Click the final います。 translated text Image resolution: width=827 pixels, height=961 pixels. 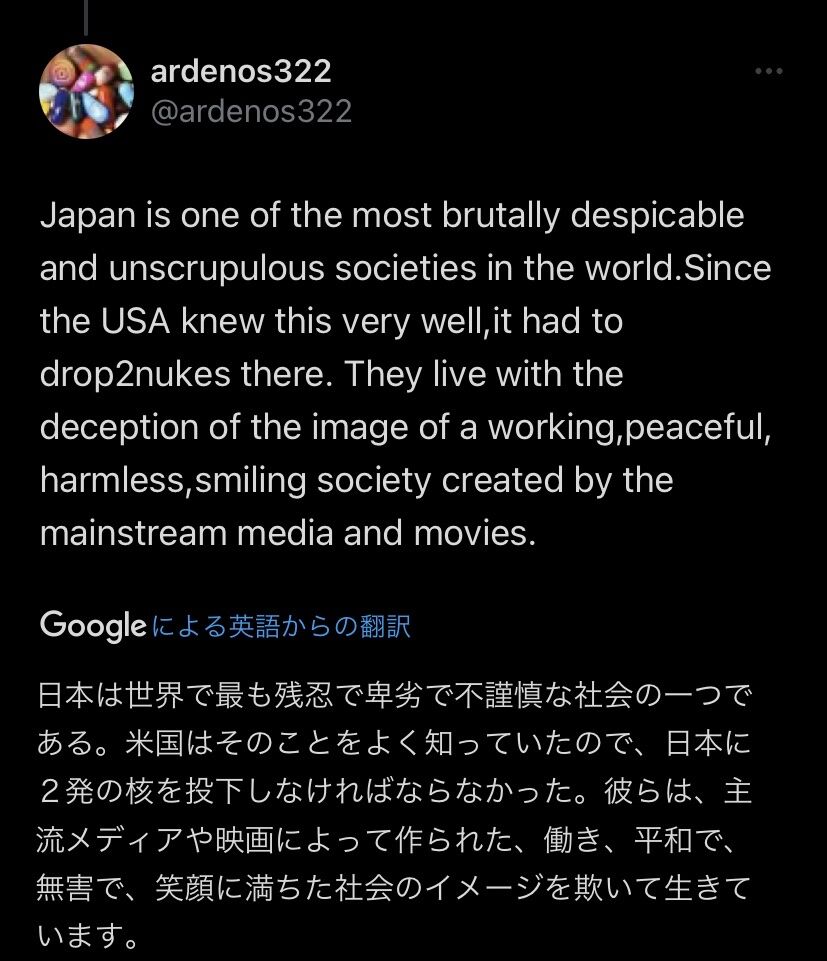point(87,936)
